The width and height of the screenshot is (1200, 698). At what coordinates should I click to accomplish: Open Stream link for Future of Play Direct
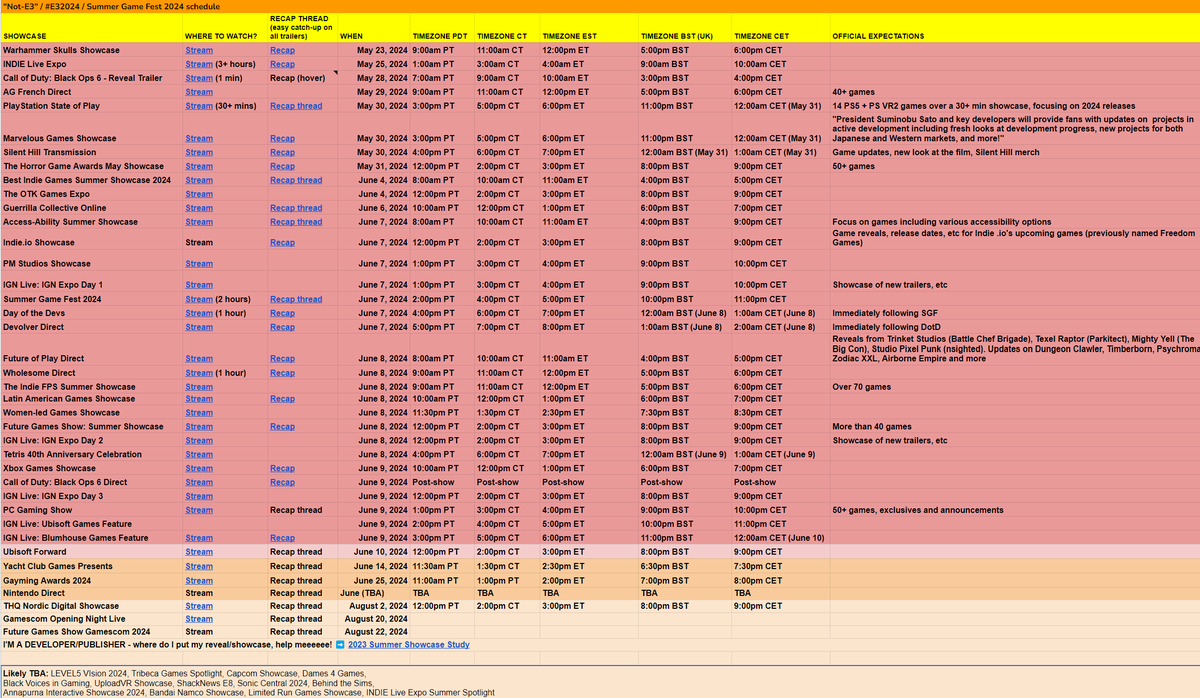coord(199,358)
